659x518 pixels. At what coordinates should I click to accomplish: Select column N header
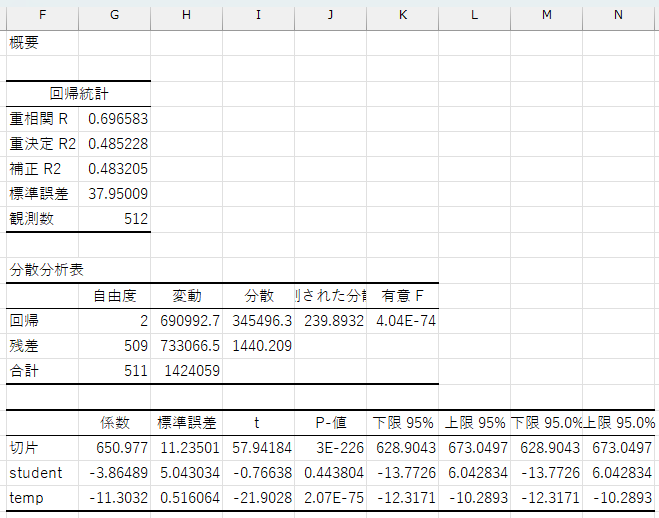[620, 16]
